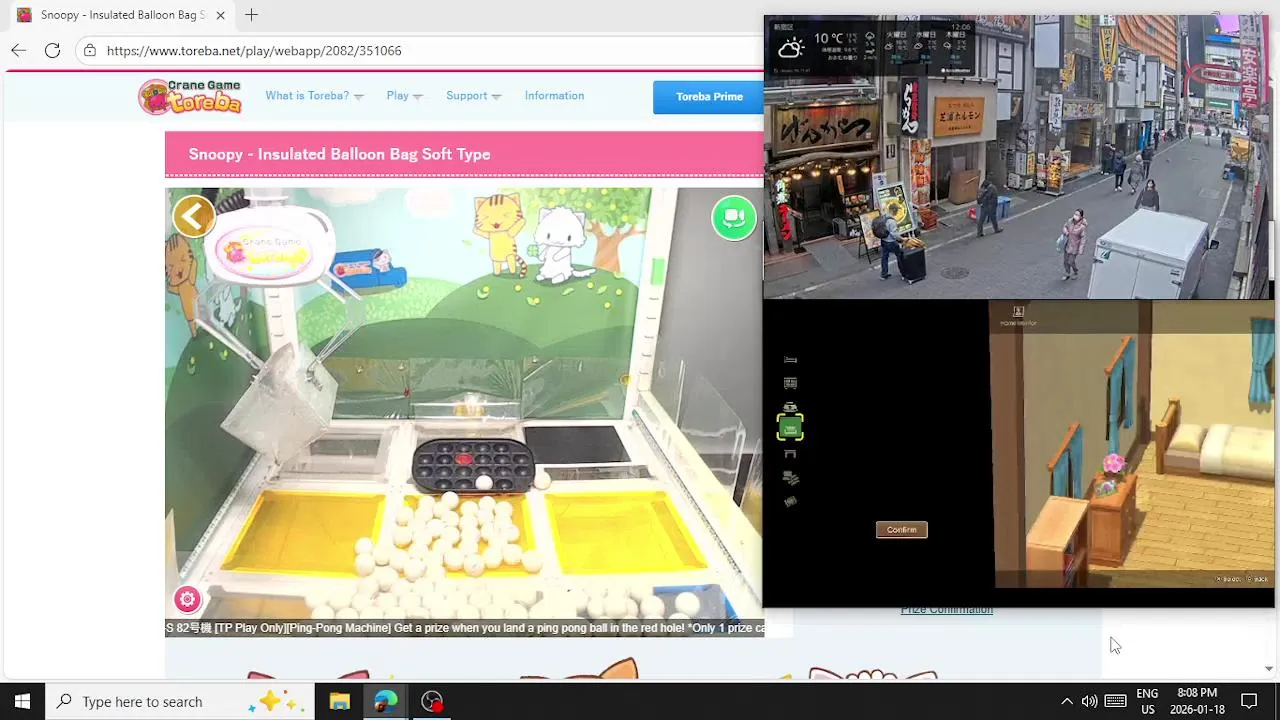Expand the Support menu
The image size is (1280, 720).
(474, 96)
